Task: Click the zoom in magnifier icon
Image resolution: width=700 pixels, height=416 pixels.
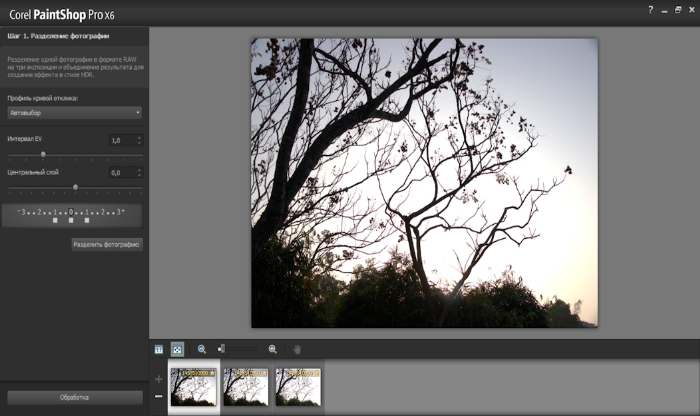Action: click(x=272, y=349)
